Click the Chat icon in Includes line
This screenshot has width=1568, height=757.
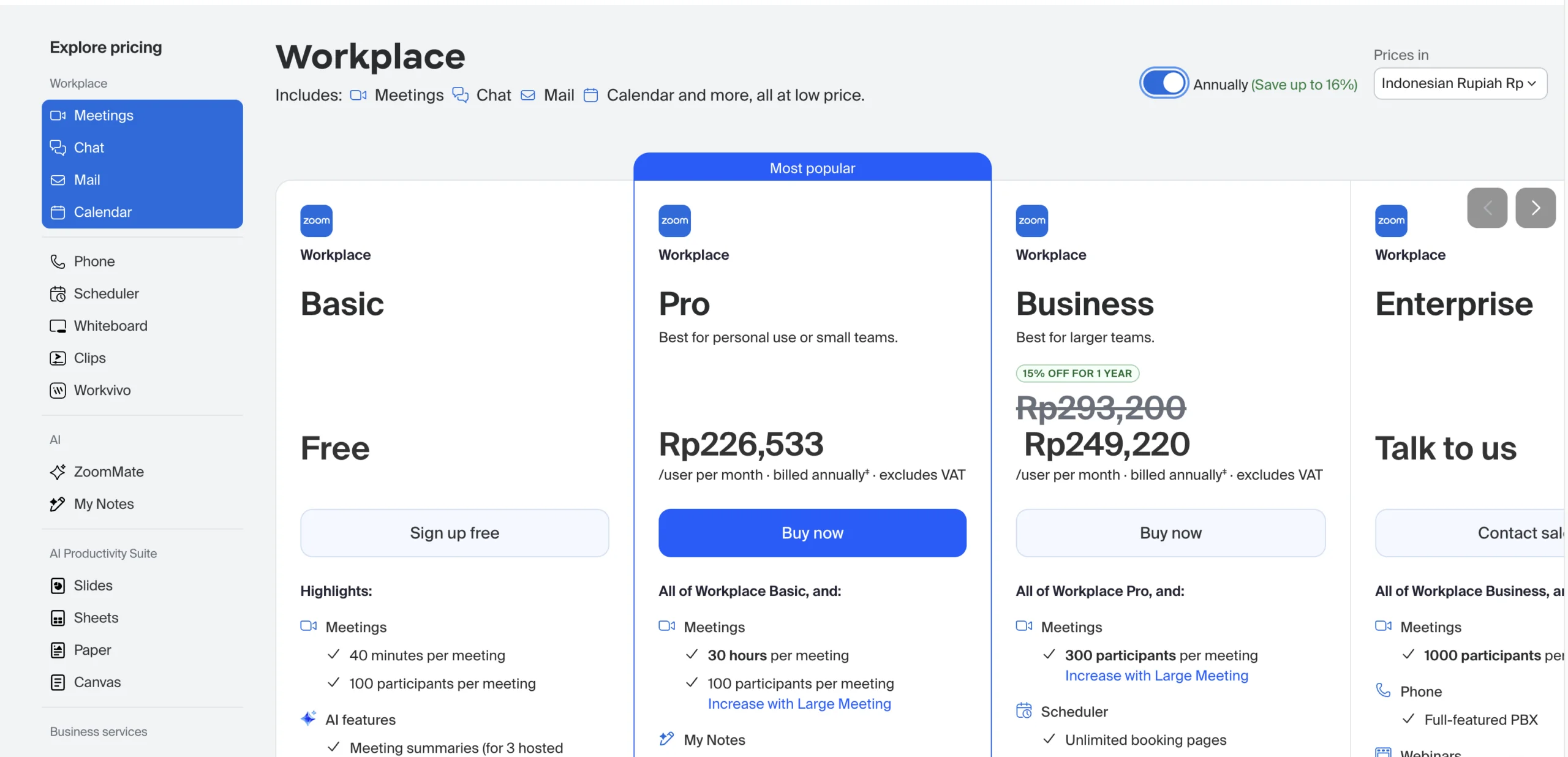pyautogui.click(x=460, y=95)
